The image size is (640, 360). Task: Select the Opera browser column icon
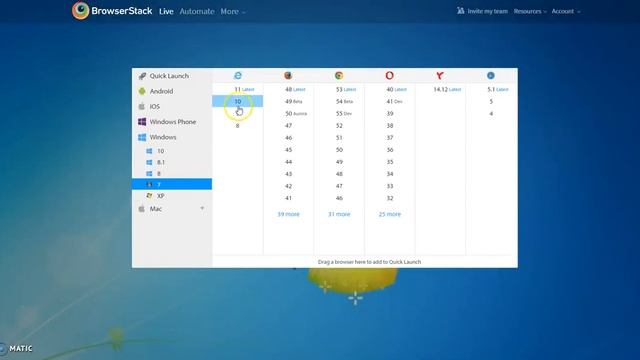coord(389,76)
